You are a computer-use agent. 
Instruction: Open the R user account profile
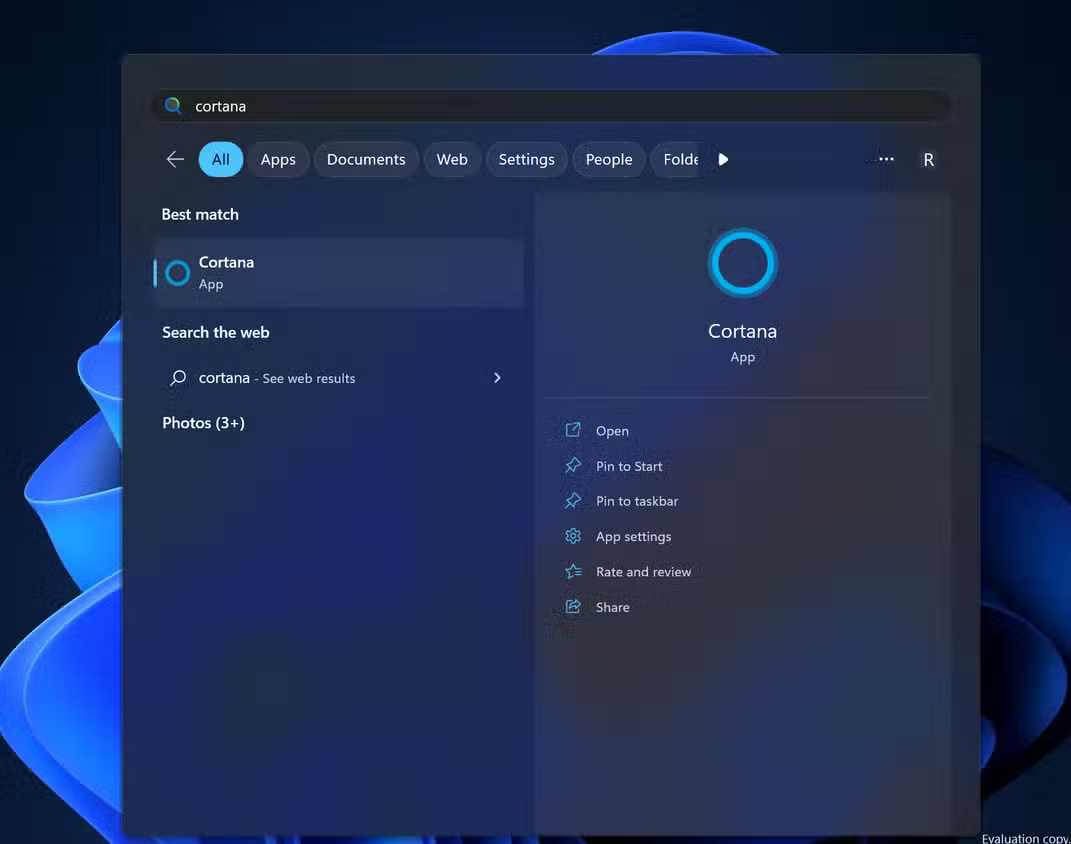click(928, 159)
